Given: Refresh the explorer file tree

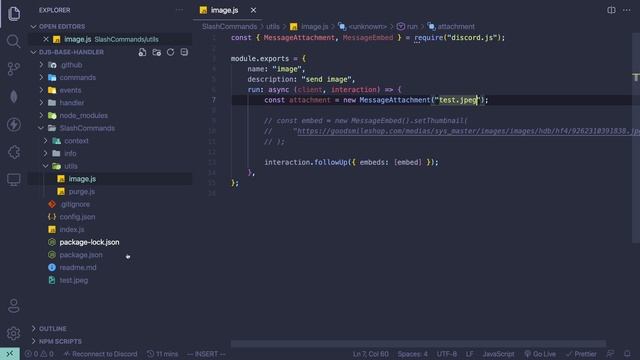Looking at the screenshot, I should point(170,52).
